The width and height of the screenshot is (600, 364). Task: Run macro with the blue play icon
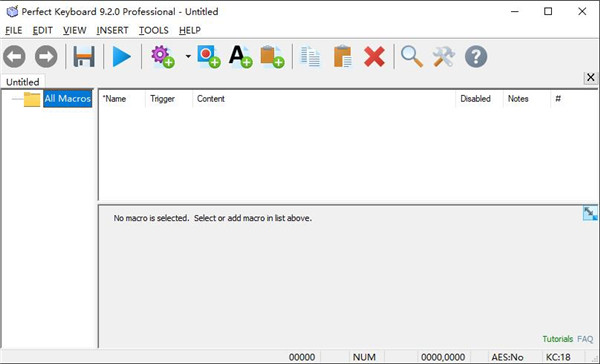122,57
